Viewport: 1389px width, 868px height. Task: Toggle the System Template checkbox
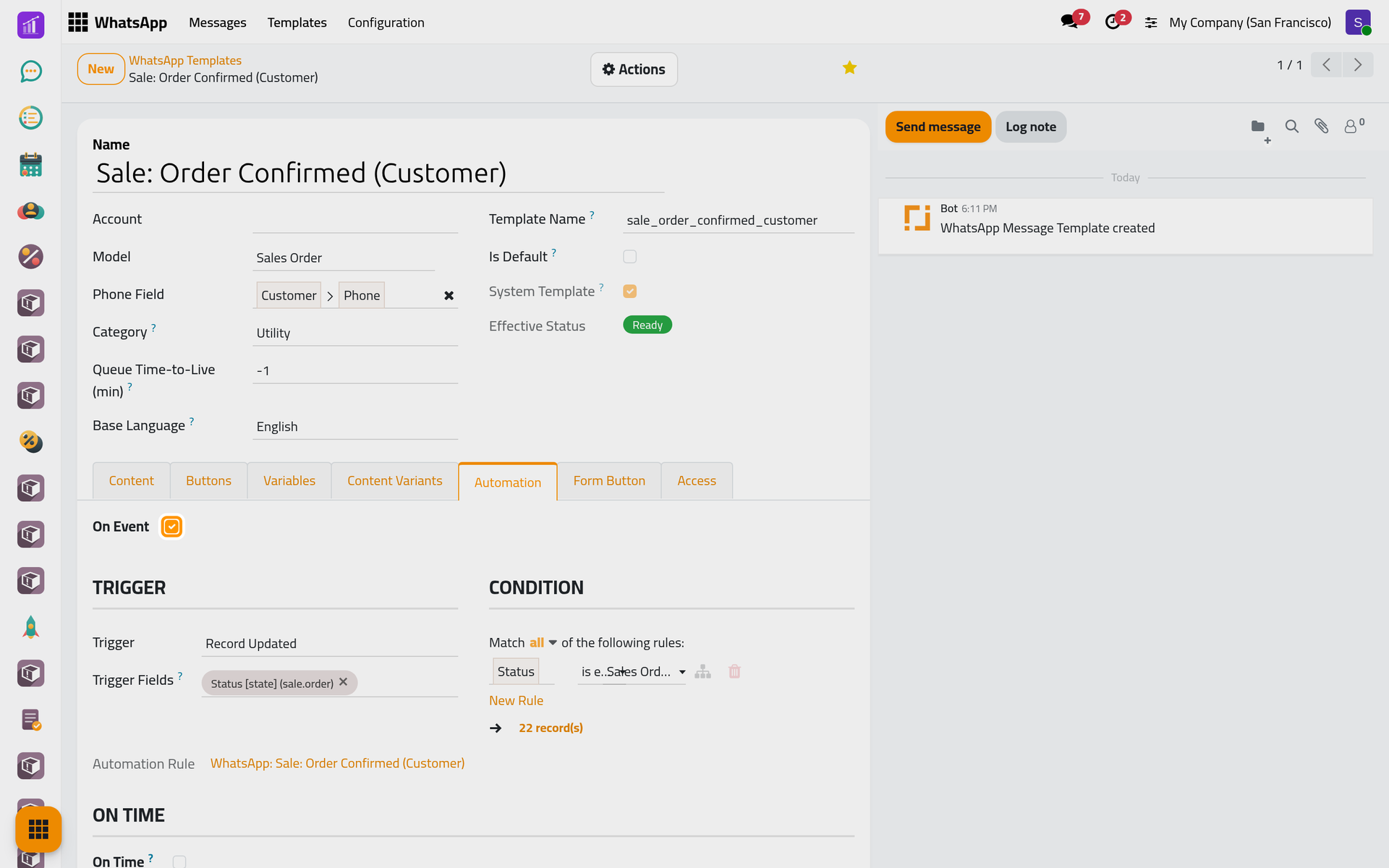(629, 291)
